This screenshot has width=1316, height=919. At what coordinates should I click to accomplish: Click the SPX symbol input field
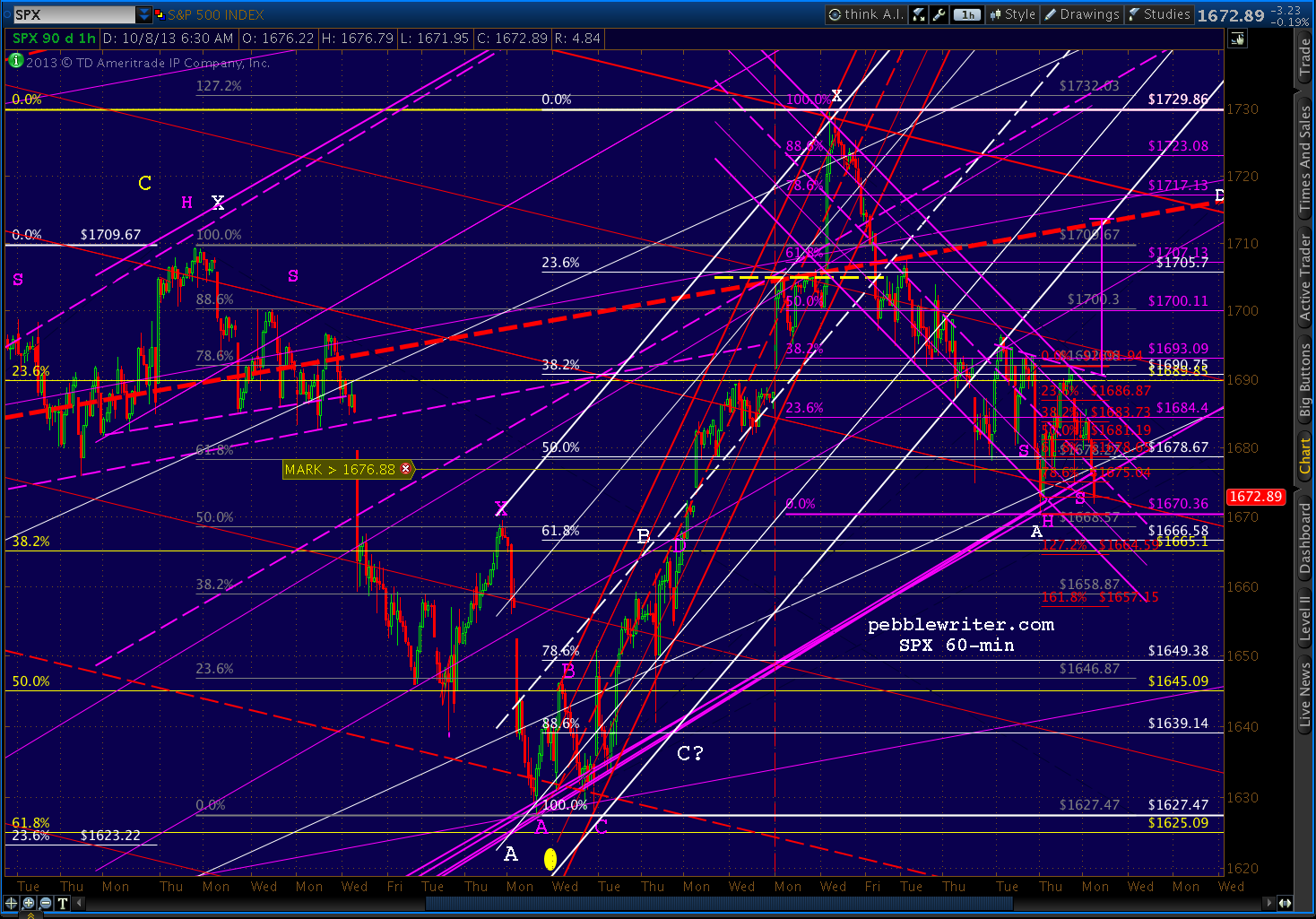click(74, 14)
